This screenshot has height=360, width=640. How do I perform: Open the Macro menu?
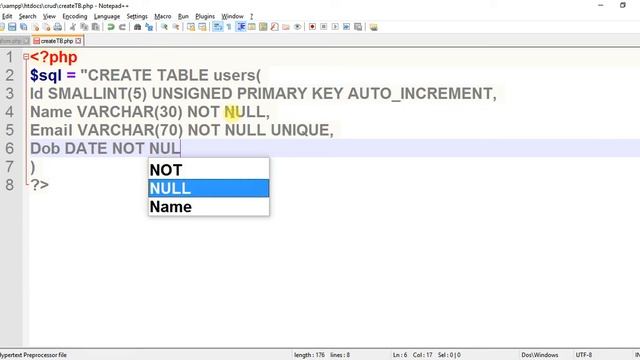162,16
